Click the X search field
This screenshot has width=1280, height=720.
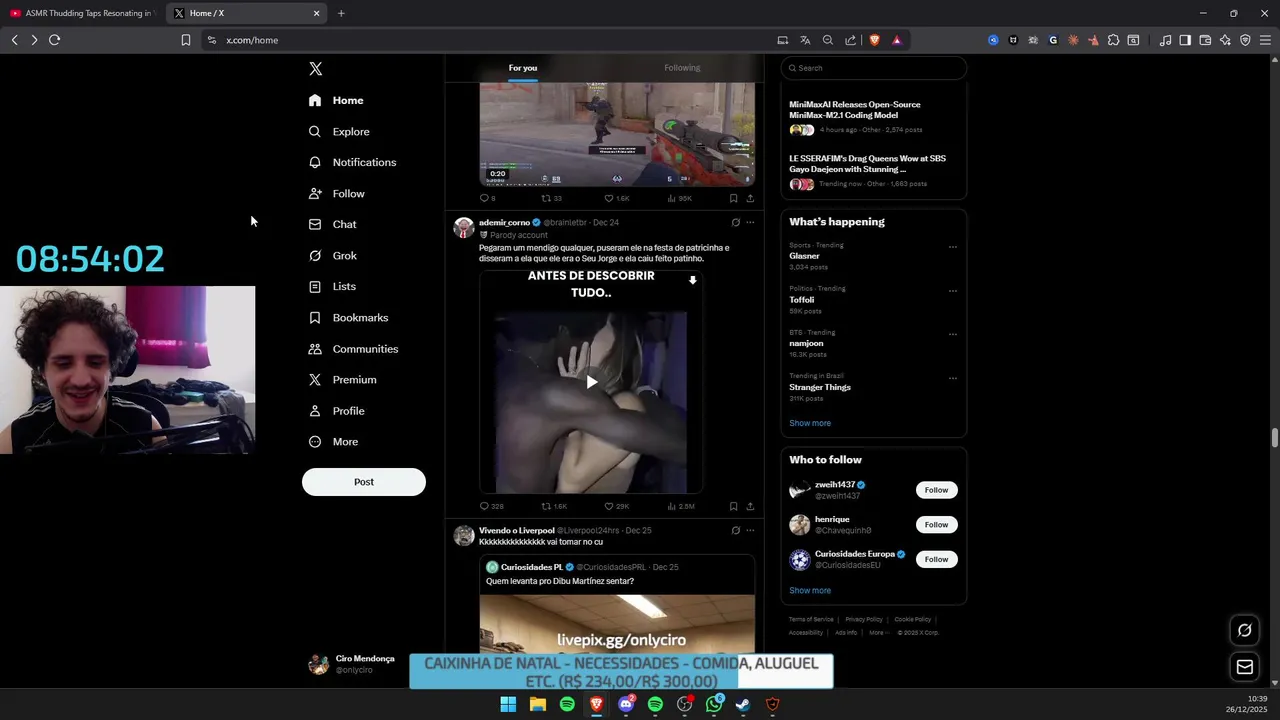coord(874,68)
